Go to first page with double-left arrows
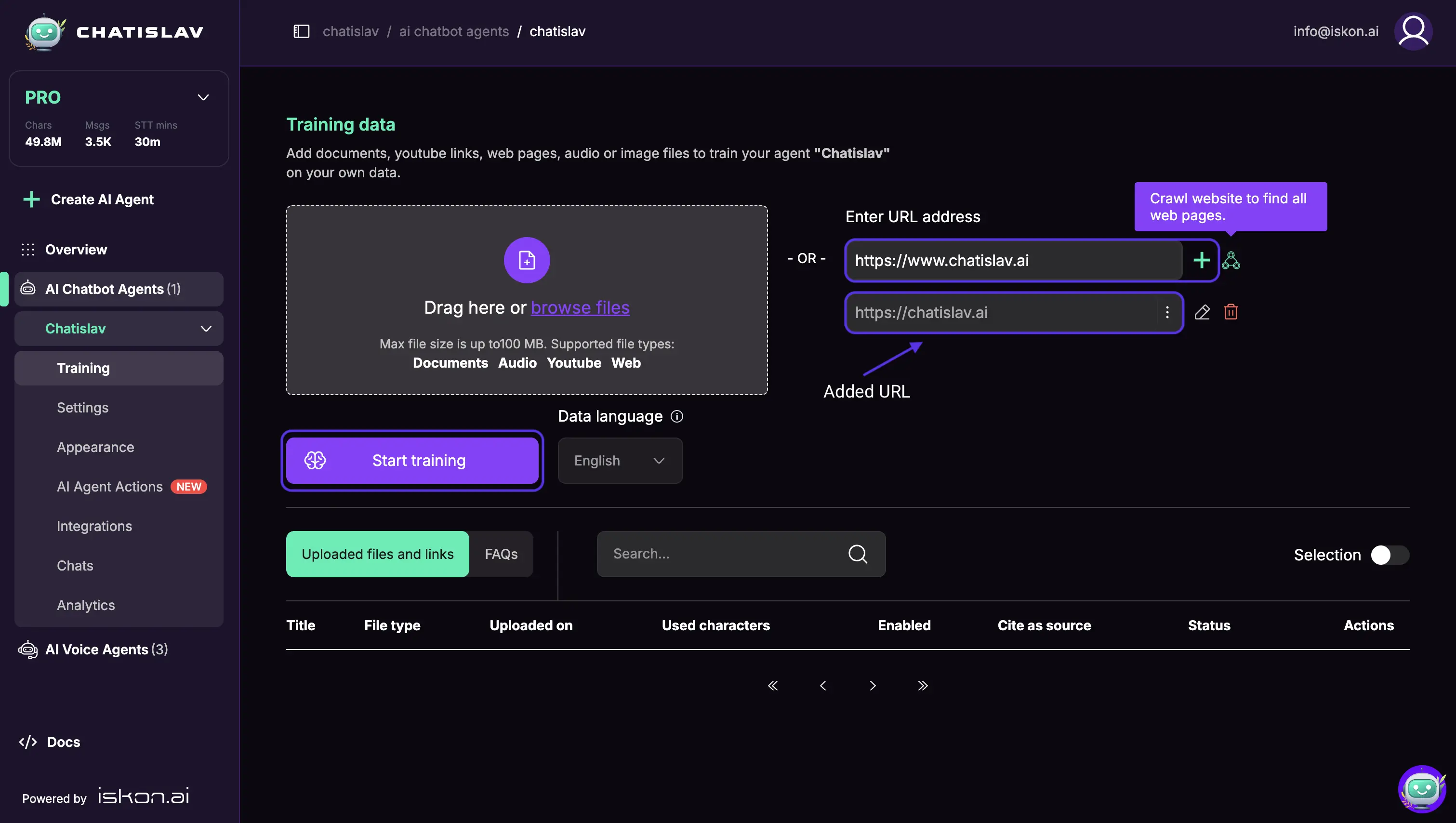The height and width of the screenshot is (823, 1456). coord(773,686)
